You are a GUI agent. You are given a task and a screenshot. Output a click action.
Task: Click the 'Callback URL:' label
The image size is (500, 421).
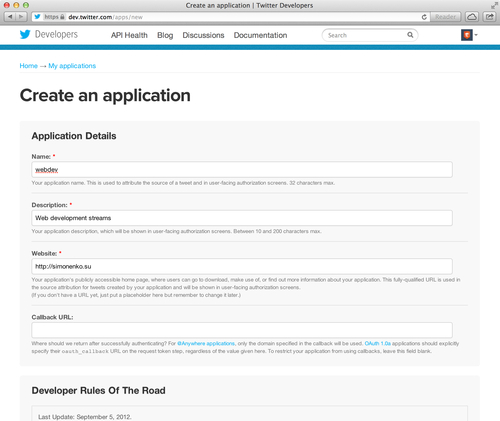click(x=52, y=317)
